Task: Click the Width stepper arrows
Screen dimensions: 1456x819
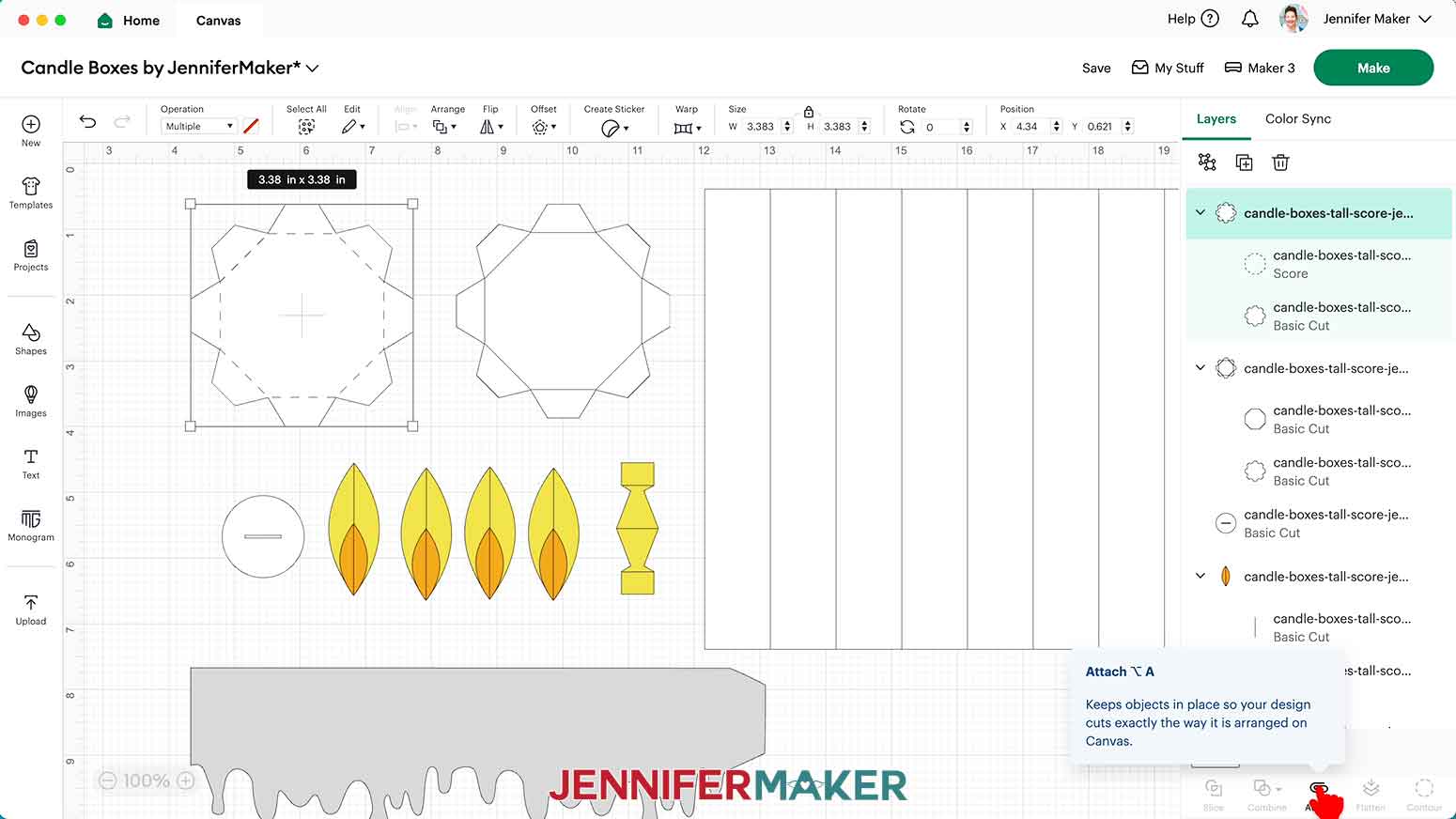Action: tap(787, 127)
